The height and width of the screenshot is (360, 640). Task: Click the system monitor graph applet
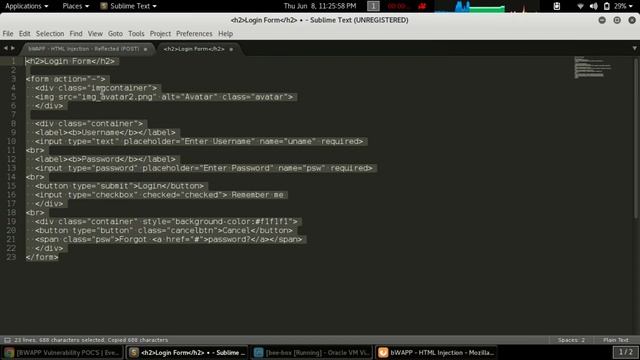[487, 6]
